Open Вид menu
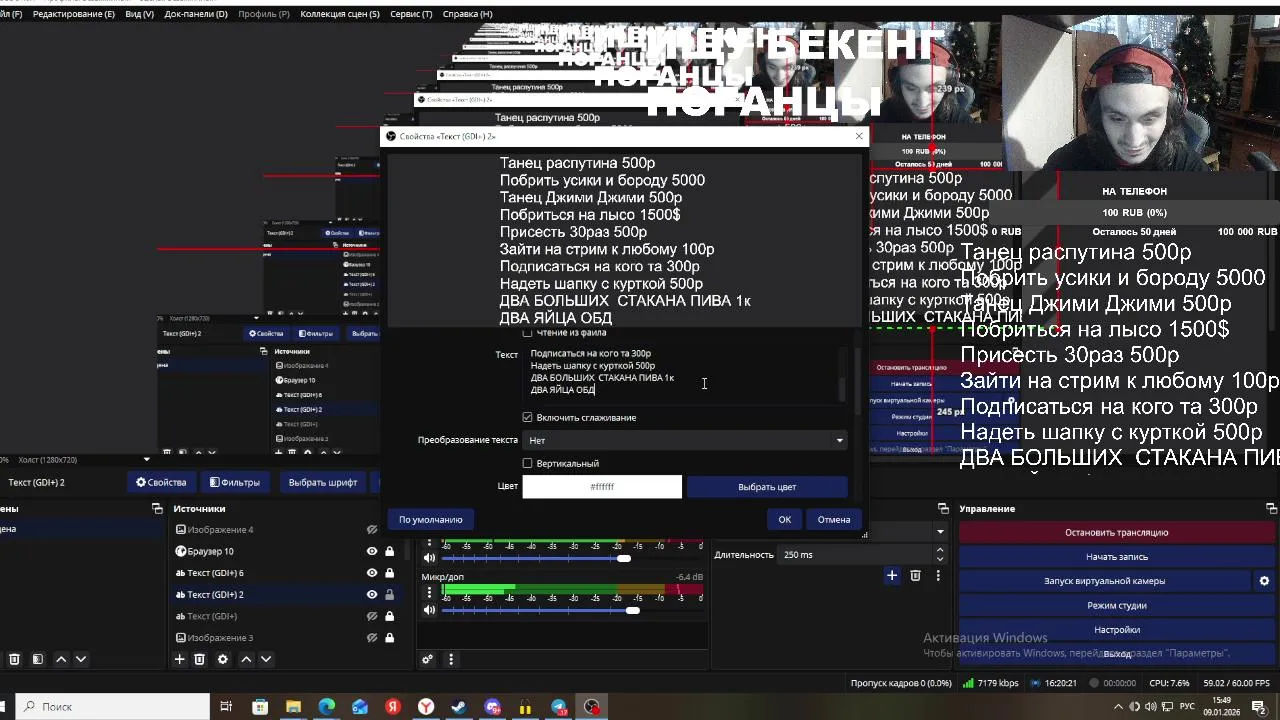The height and width of the screenshot is (720, 1280). click(139, 14)
